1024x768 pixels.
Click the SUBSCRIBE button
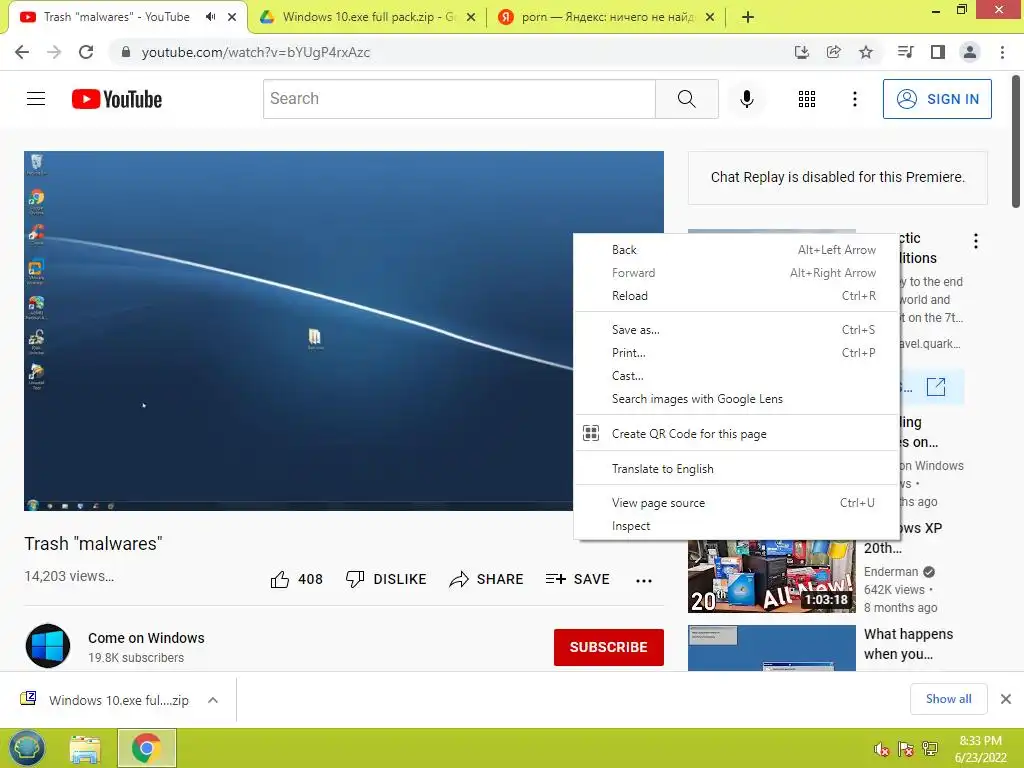coord(609,647)
